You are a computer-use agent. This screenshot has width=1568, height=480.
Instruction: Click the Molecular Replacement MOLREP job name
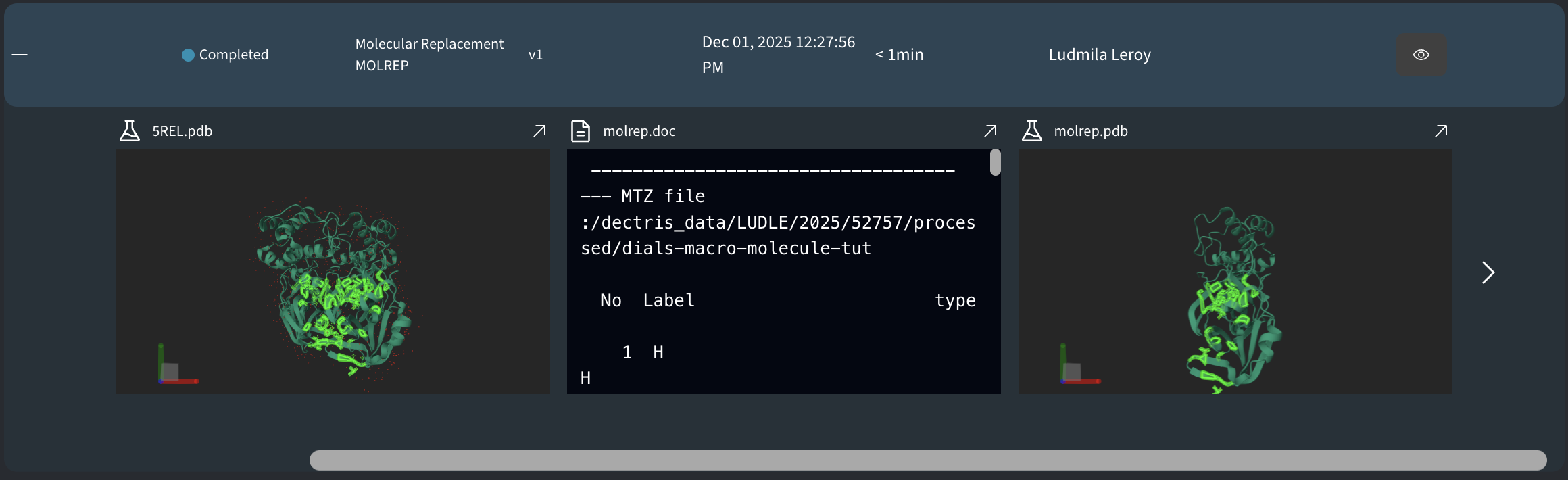point(429,55)
